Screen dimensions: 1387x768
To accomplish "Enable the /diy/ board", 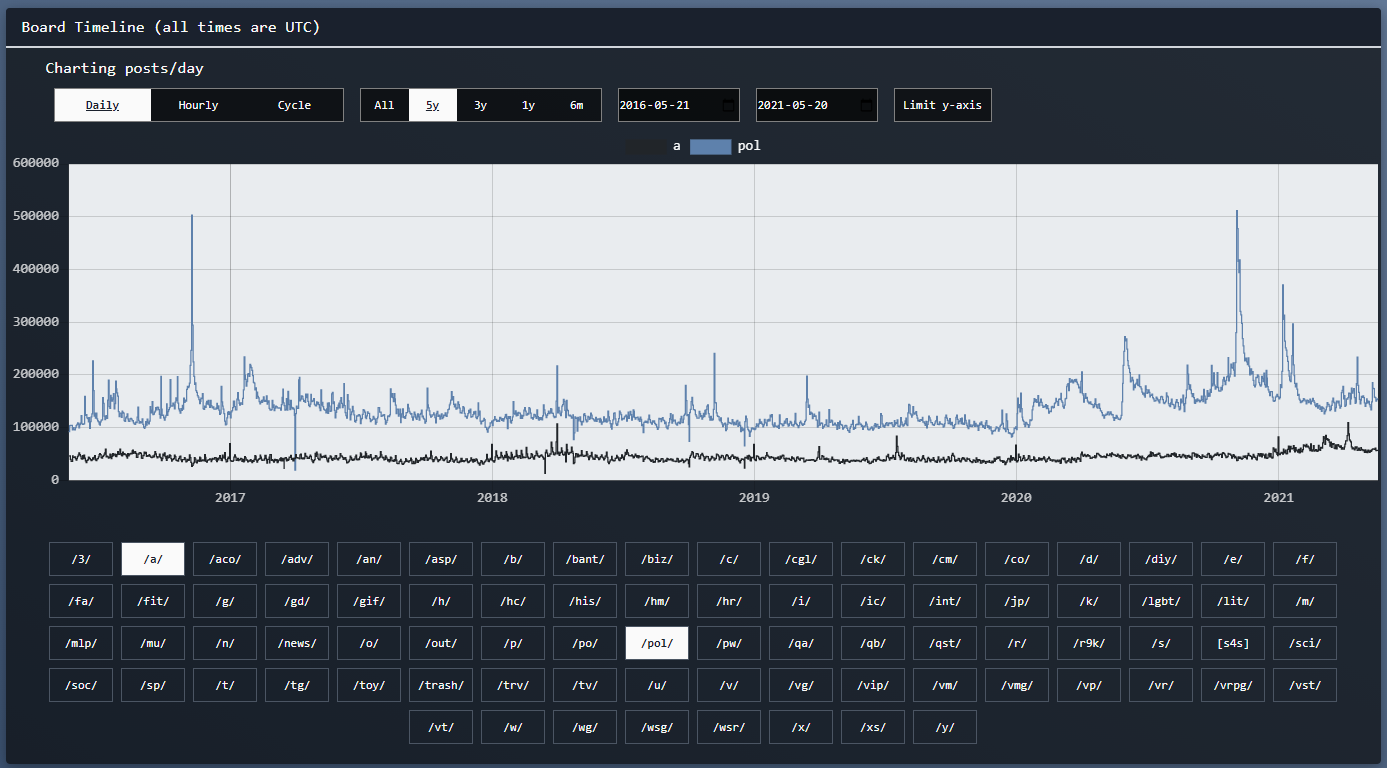I will [1161, 559].
